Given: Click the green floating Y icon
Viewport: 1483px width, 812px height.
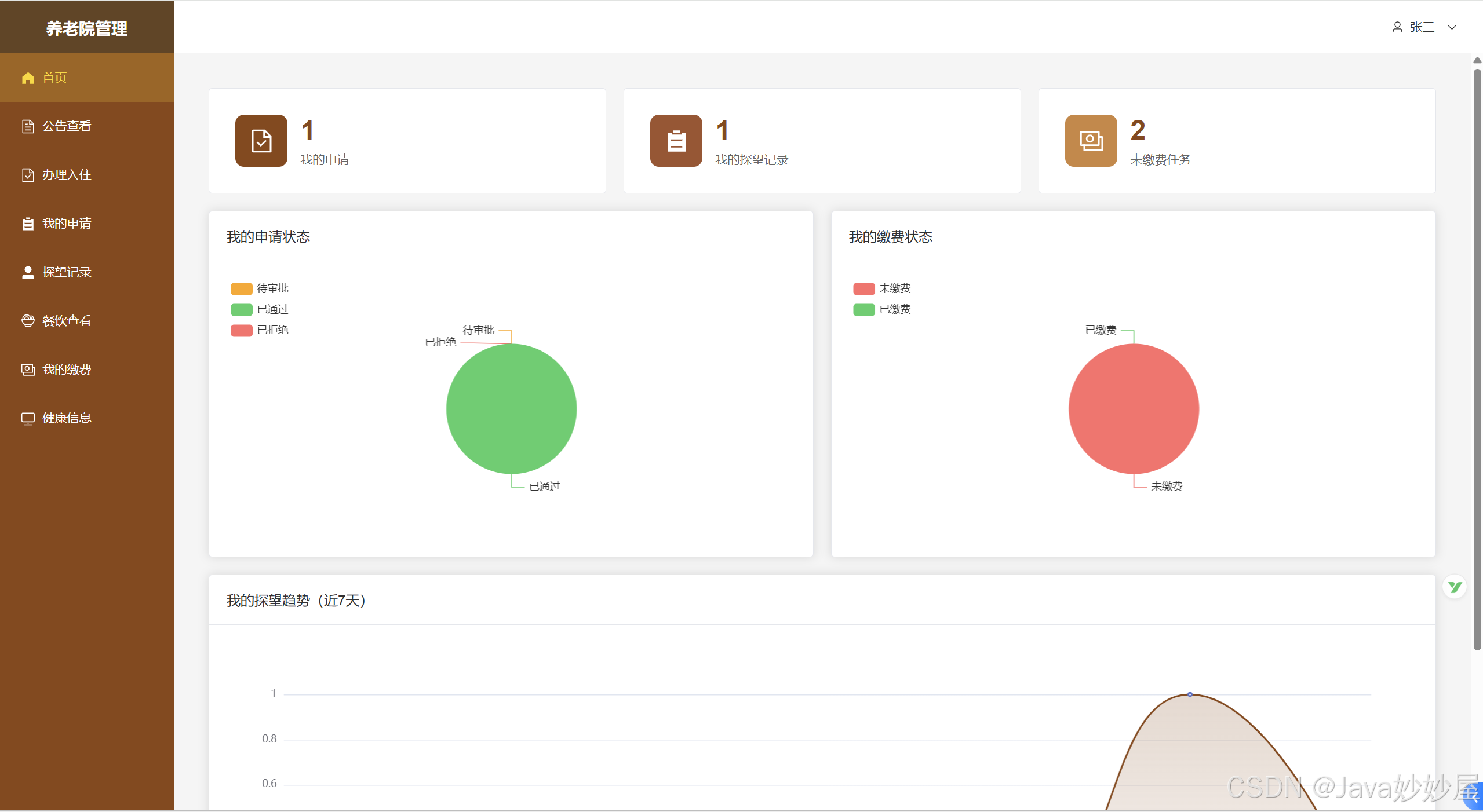Looking at the screenshot, I should coord(1455,587).
